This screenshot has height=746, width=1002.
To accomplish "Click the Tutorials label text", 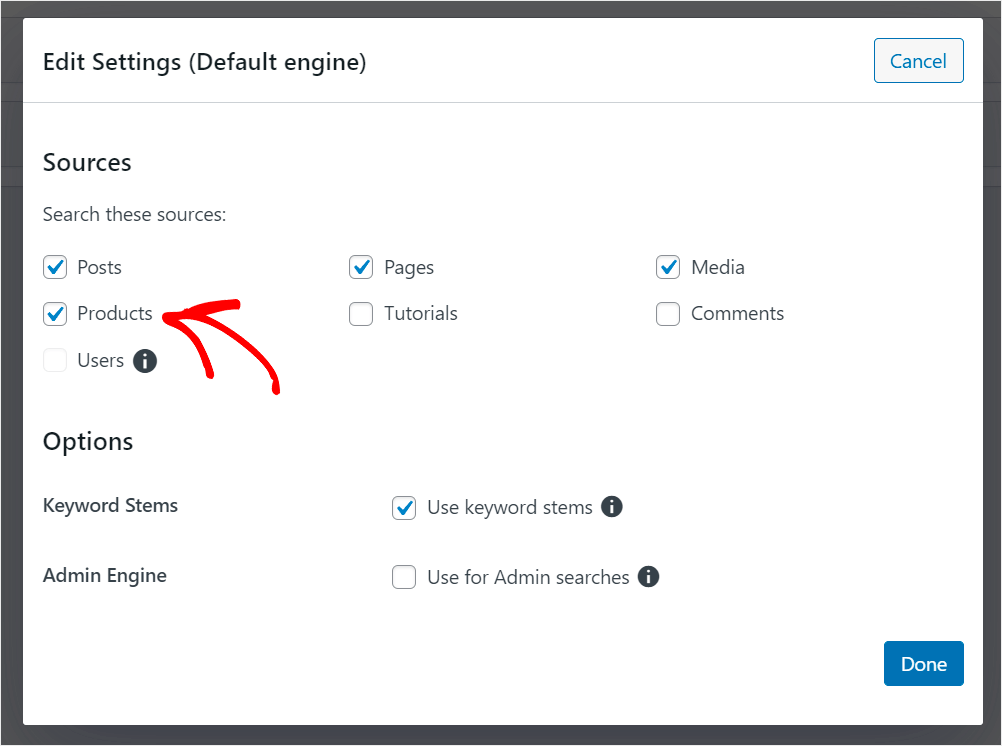I will [421, 313].
